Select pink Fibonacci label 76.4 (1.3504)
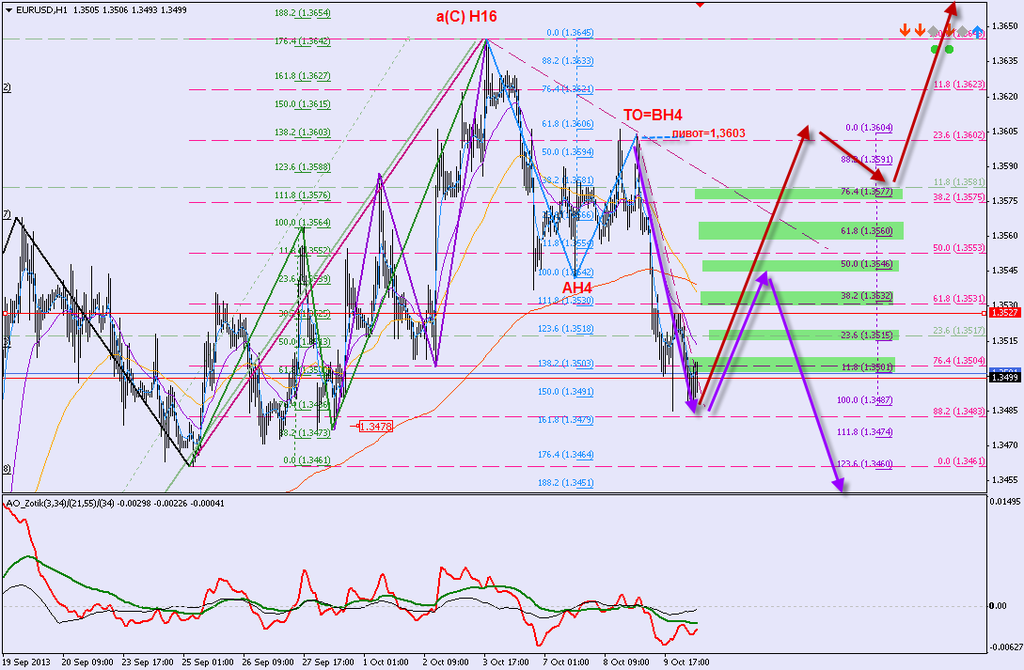This screenshot has height=670, width=1024. click(959, 360)
